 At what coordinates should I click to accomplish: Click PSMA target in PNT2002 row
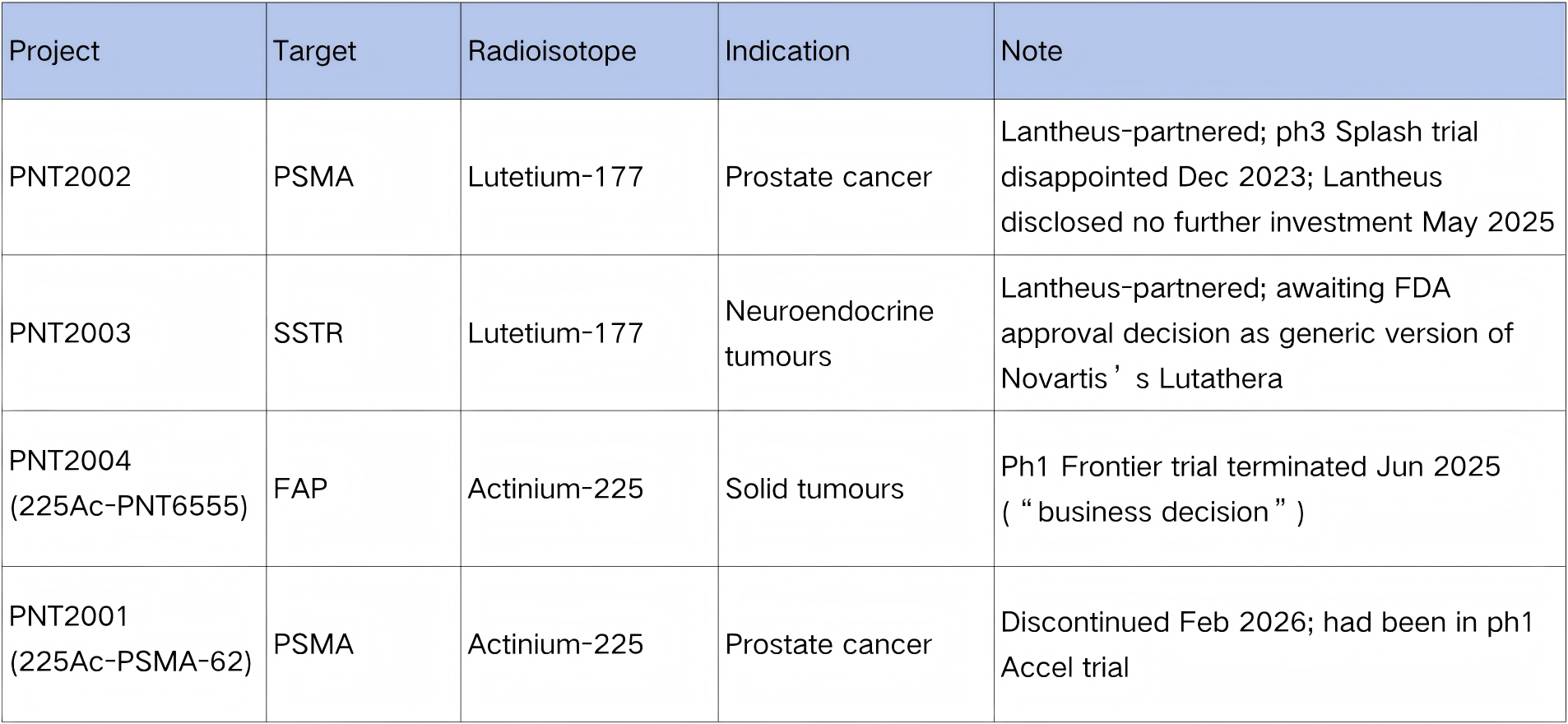pyautogui.click(x=313, y=177)
